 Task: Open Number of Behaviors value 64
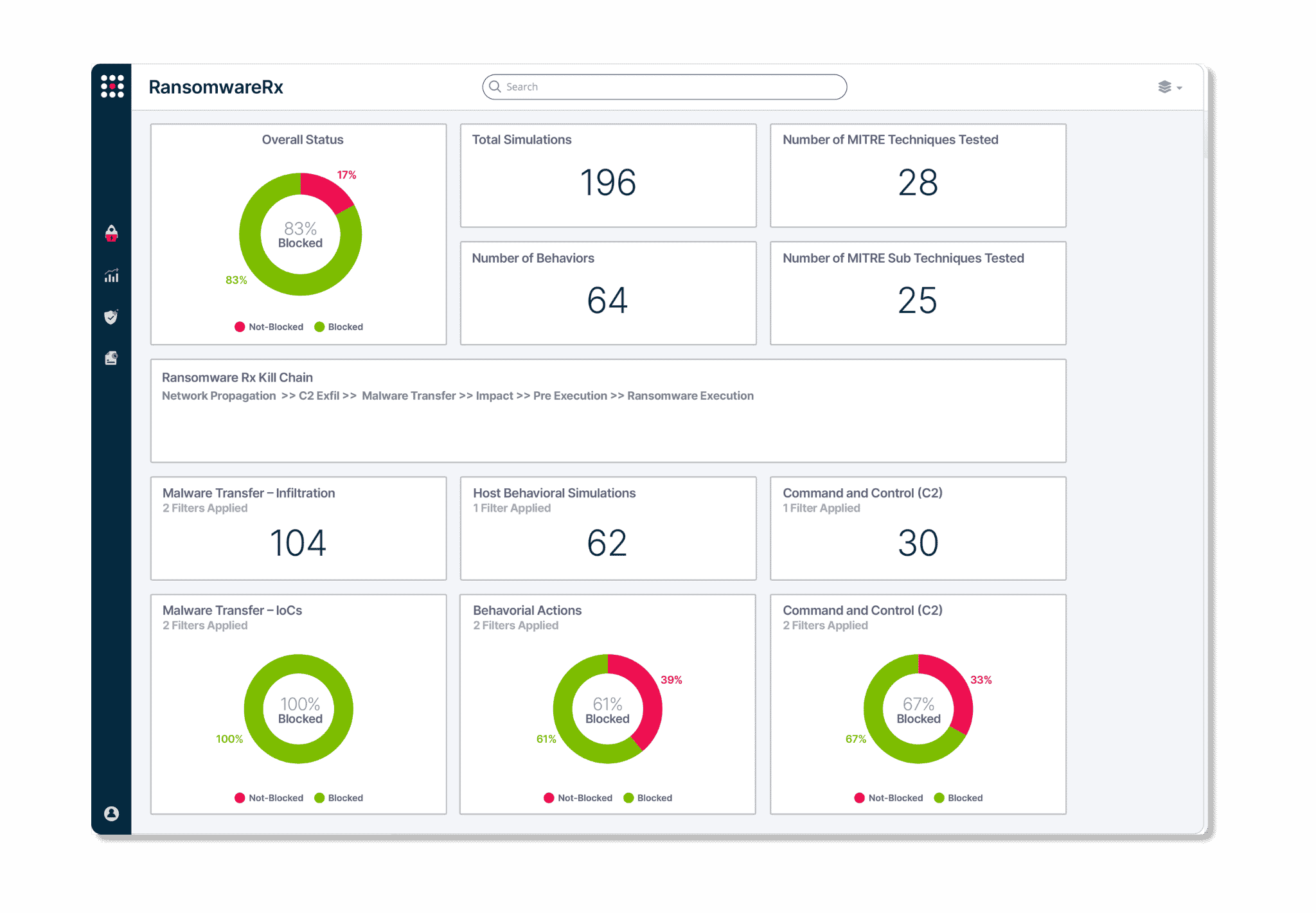click(x=607, y=300)
